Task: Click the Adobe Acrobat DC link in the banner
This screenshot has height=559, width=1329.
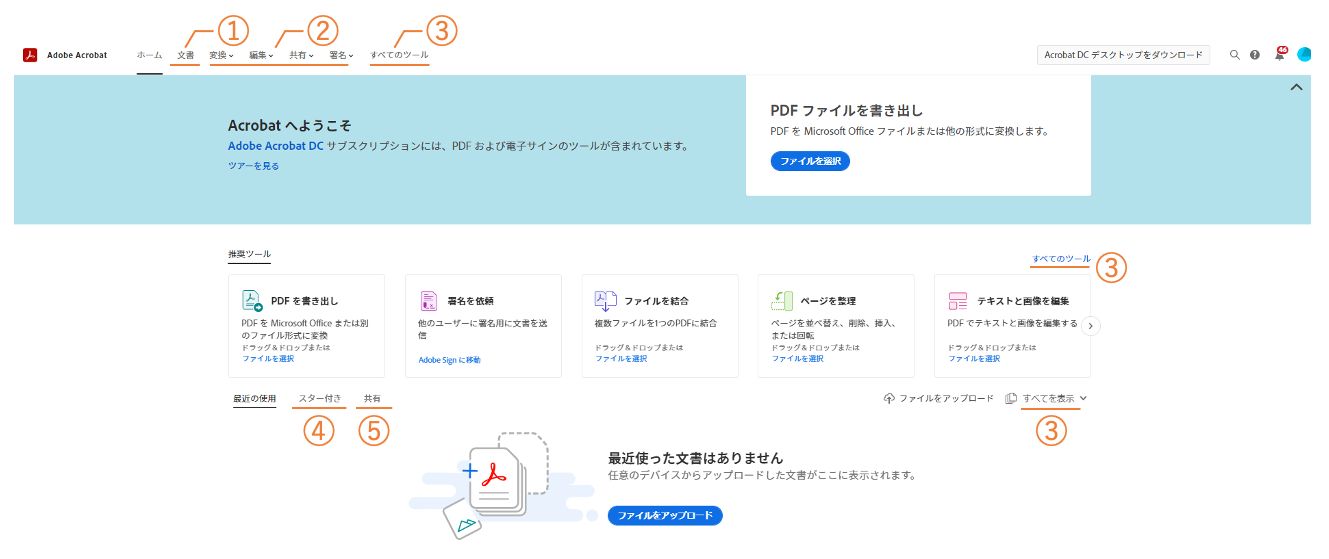Action: pos(276,146)
